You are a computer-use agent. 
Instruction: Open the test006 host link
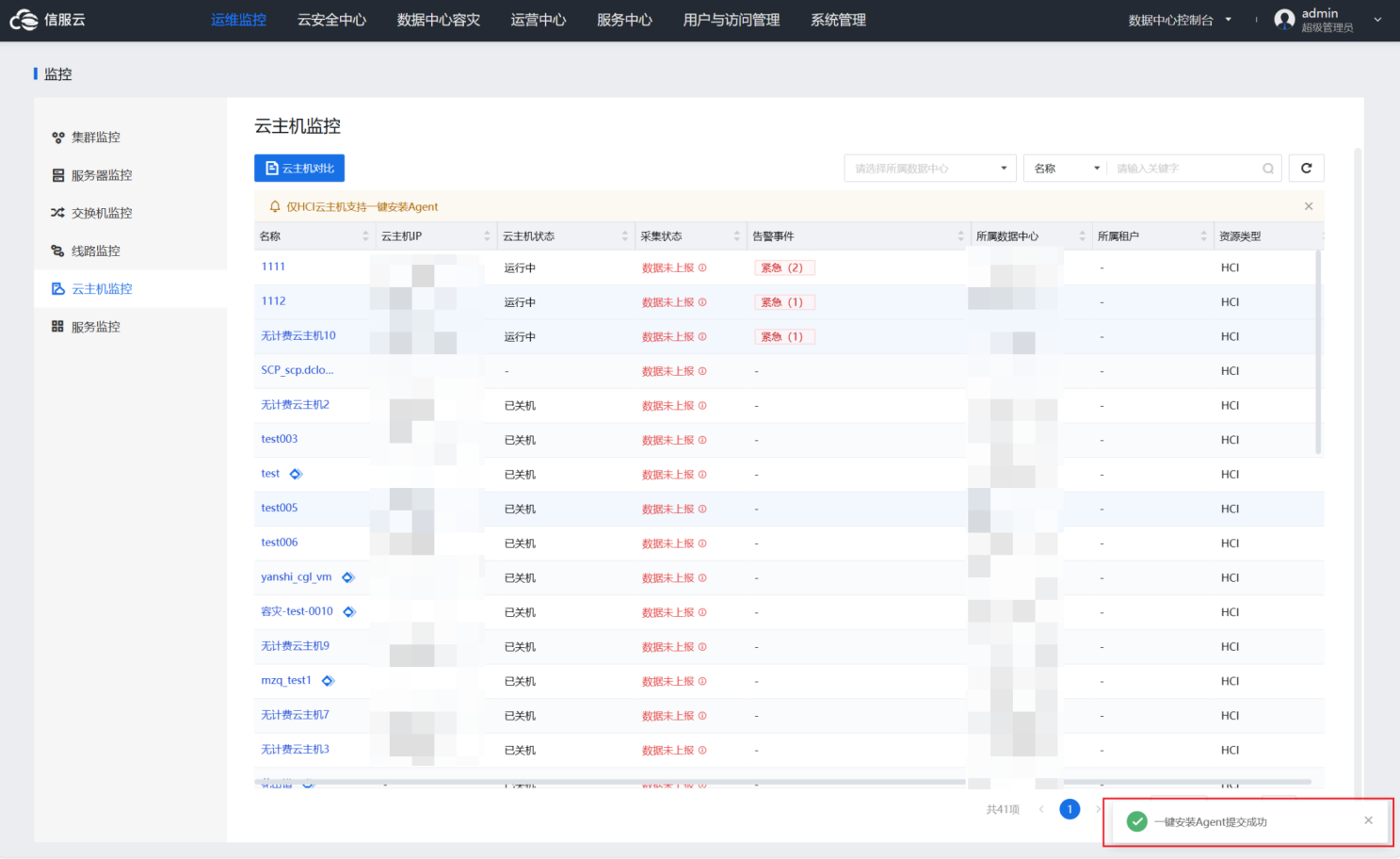280,543
